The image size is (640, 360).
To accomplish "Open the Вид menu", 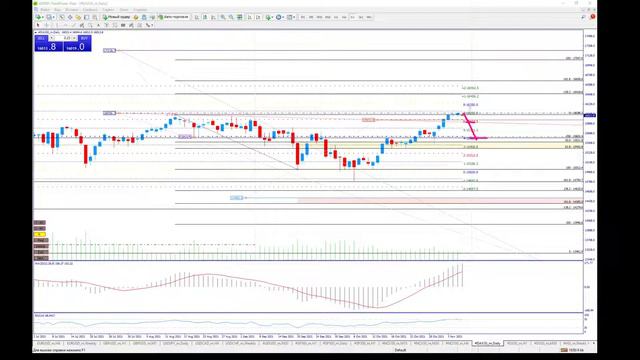I will click(57, 9).
